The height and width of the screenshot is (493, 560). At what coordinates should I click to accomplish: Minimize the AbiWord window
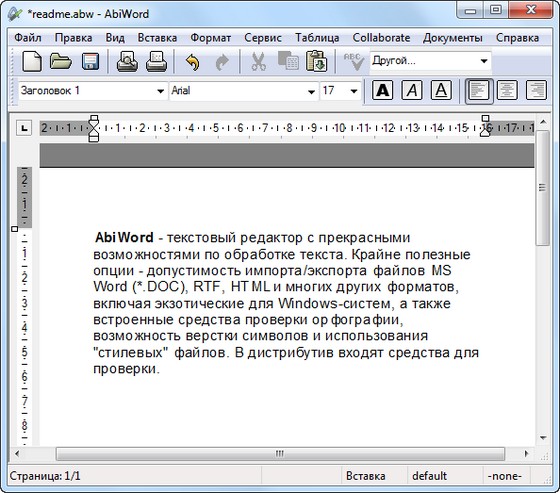pyautogui.click(x=470, y=10)
